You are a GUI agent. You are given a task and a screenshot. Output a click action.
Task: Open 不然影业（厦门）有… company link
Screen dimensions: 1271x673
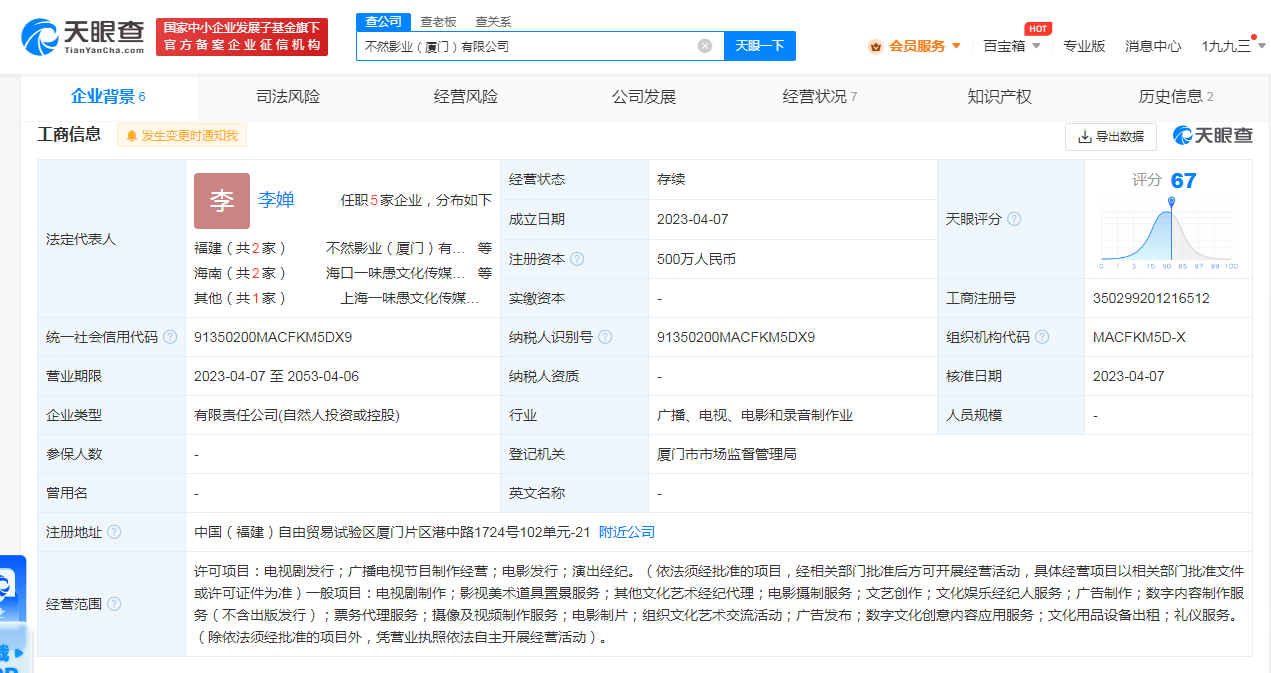[x=396, y=248]
